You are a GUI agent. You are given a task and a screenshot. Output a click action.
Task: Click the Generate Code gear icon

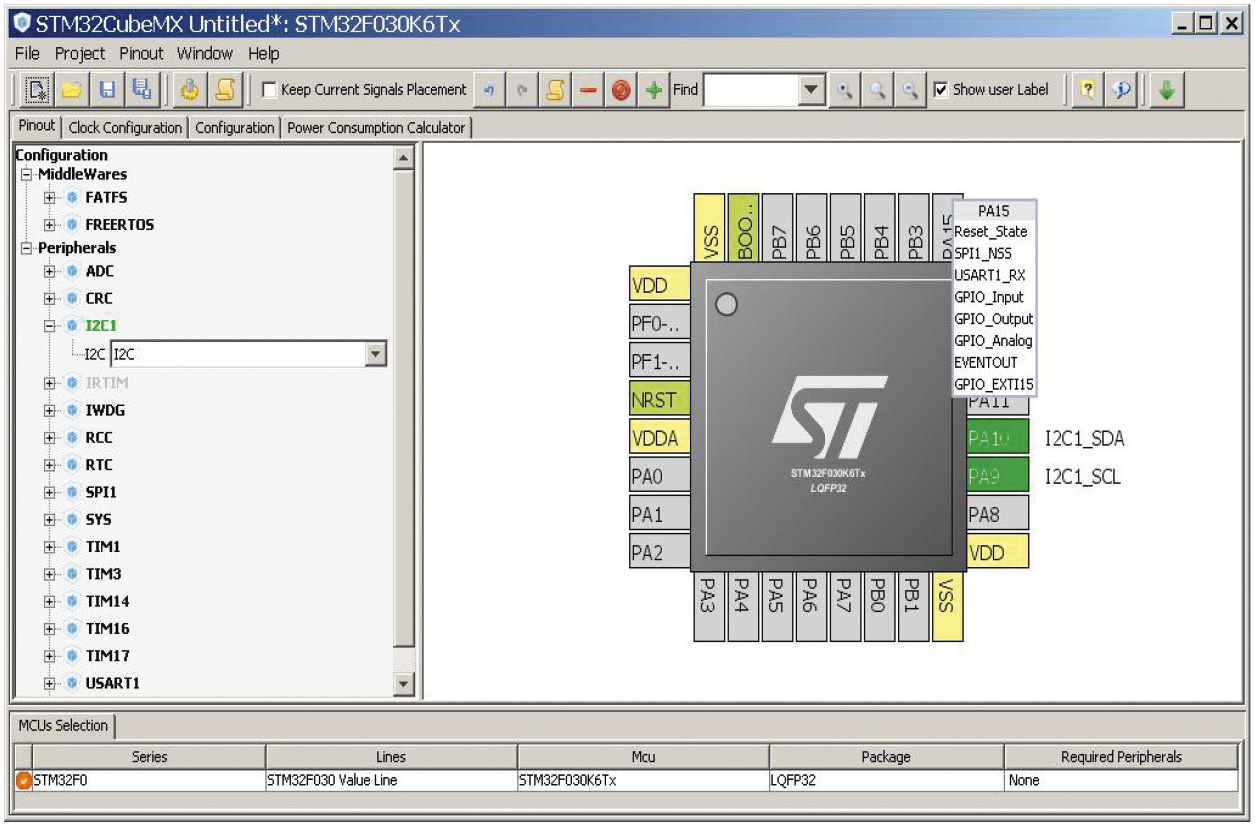coord(190,90)
